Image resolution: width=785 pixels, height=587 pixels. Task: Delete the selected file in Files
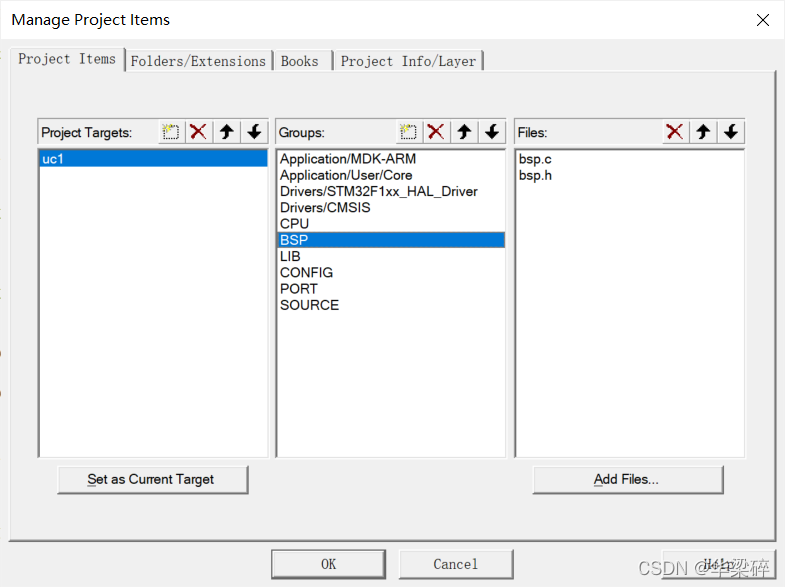(x=675, y=132)
